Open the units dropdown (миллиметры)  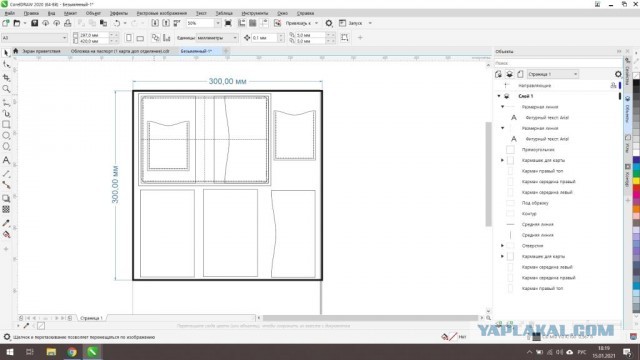[217, 38]
